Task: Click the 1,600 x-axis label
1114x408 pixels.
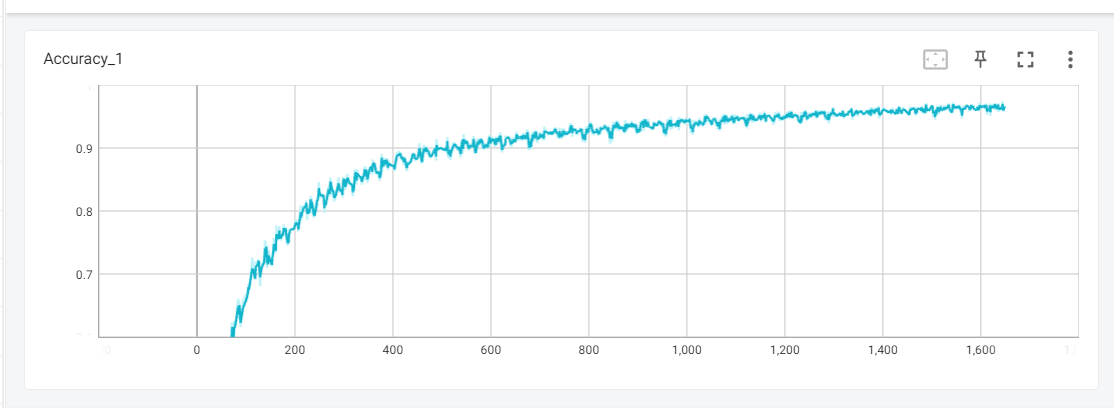Action: click(x=980, y=350)
